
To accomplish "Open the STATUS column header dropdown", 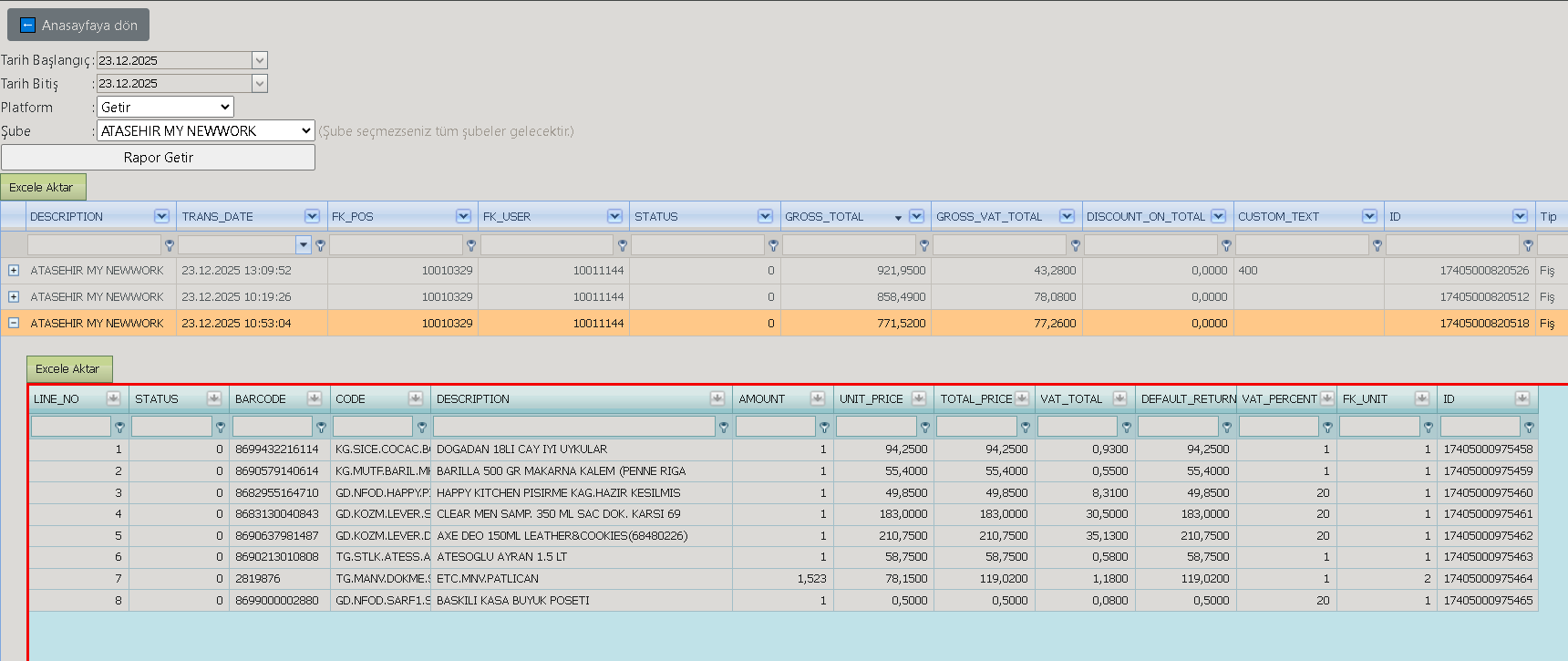I will (x=765, y=216).
